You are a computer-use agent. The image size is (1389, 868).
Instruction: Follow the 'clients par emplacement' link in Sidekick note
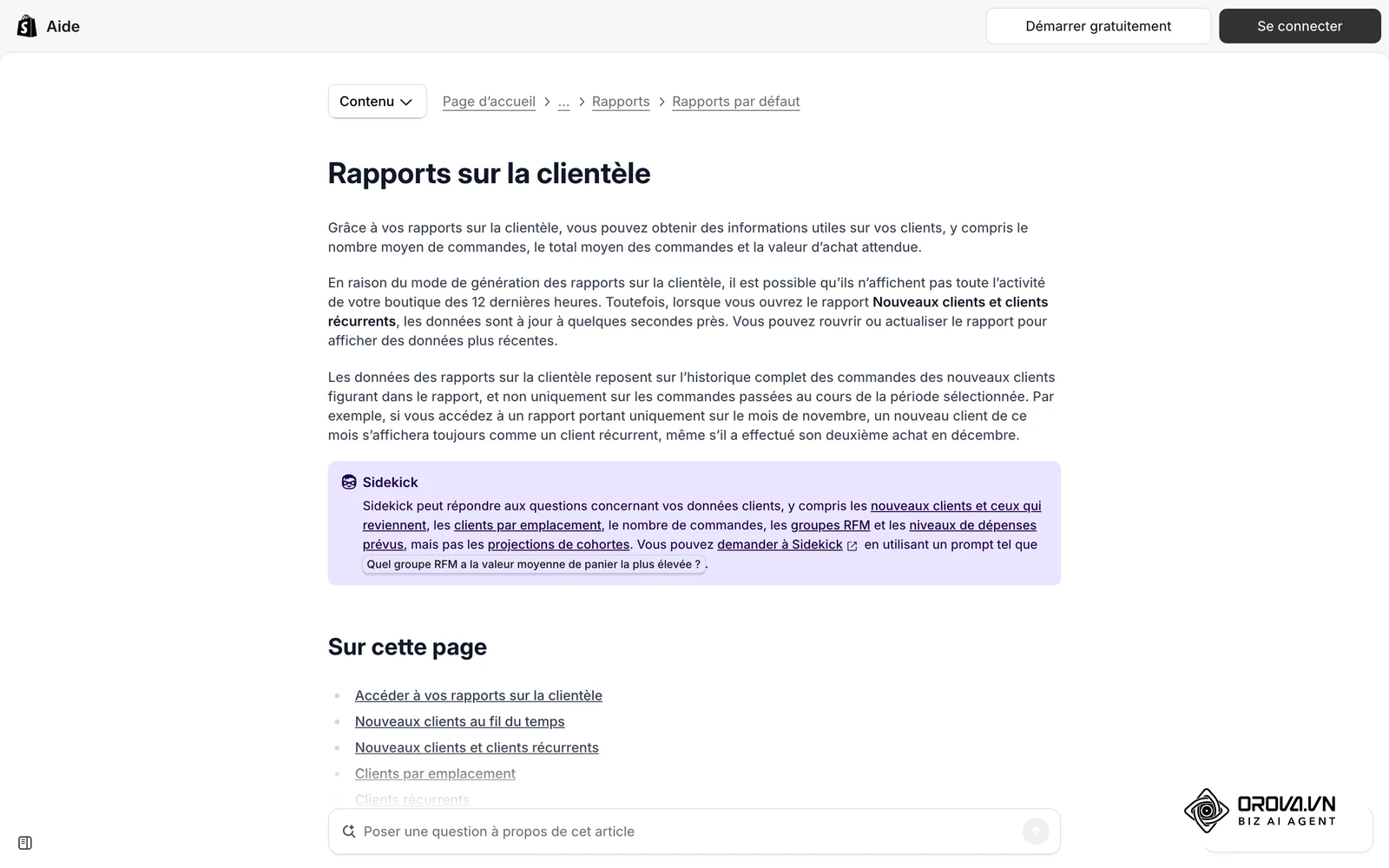pyautogui.click(x=528, y=525)
